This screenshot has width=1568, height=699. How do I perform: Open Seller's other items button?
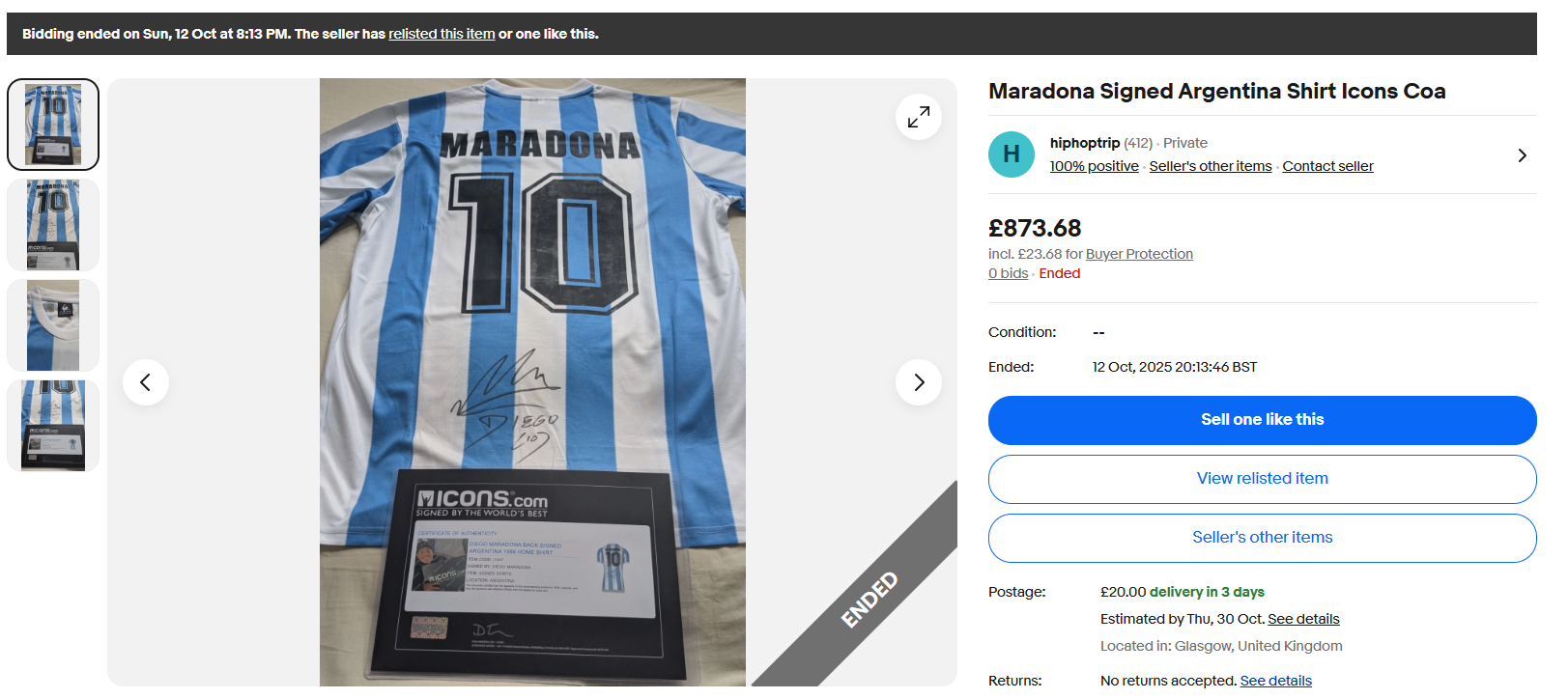tap(1262, 538)
